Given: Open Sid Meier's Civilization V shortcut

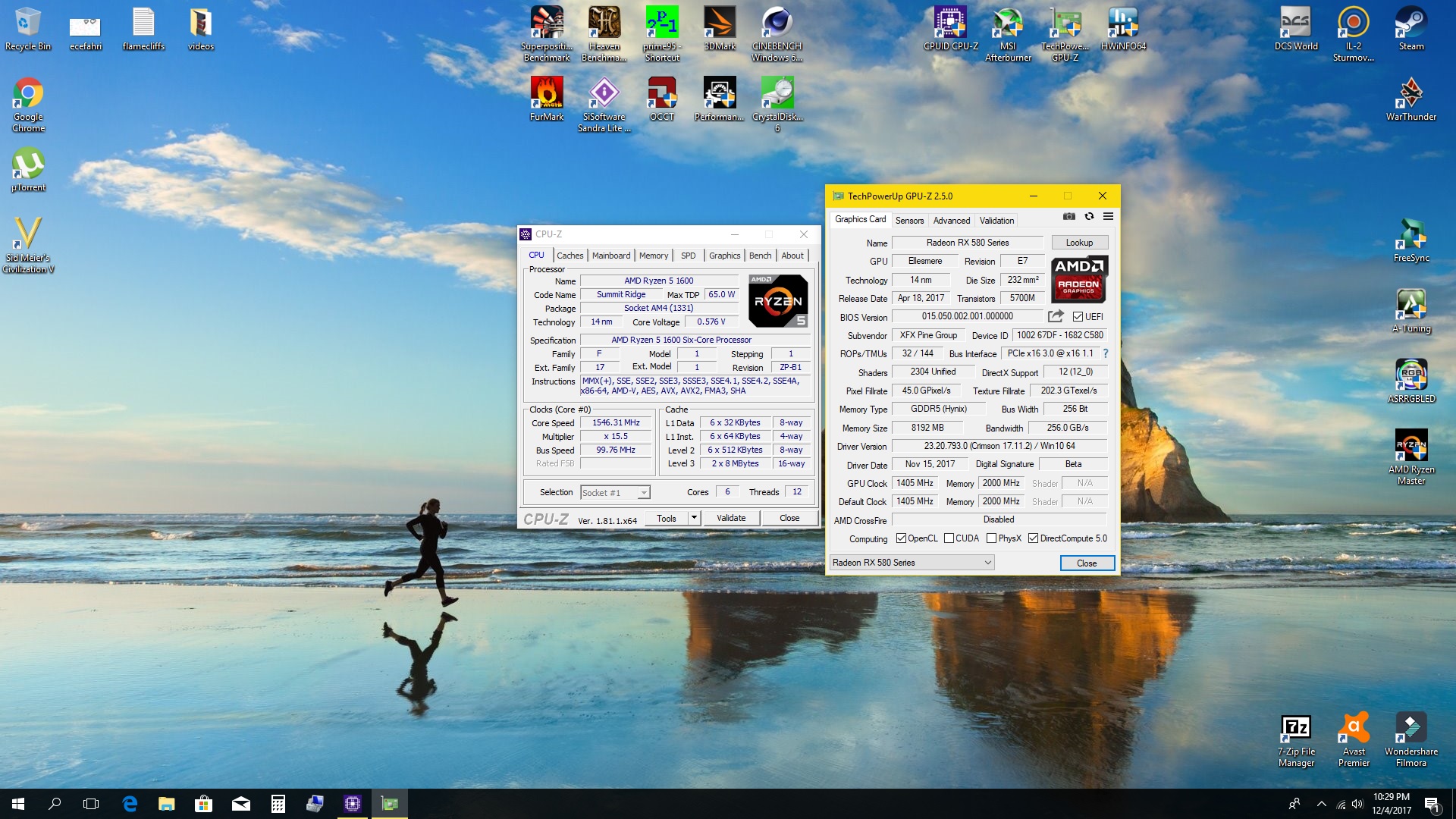Looking at the screenshot, I should click(x=28, y=245).
